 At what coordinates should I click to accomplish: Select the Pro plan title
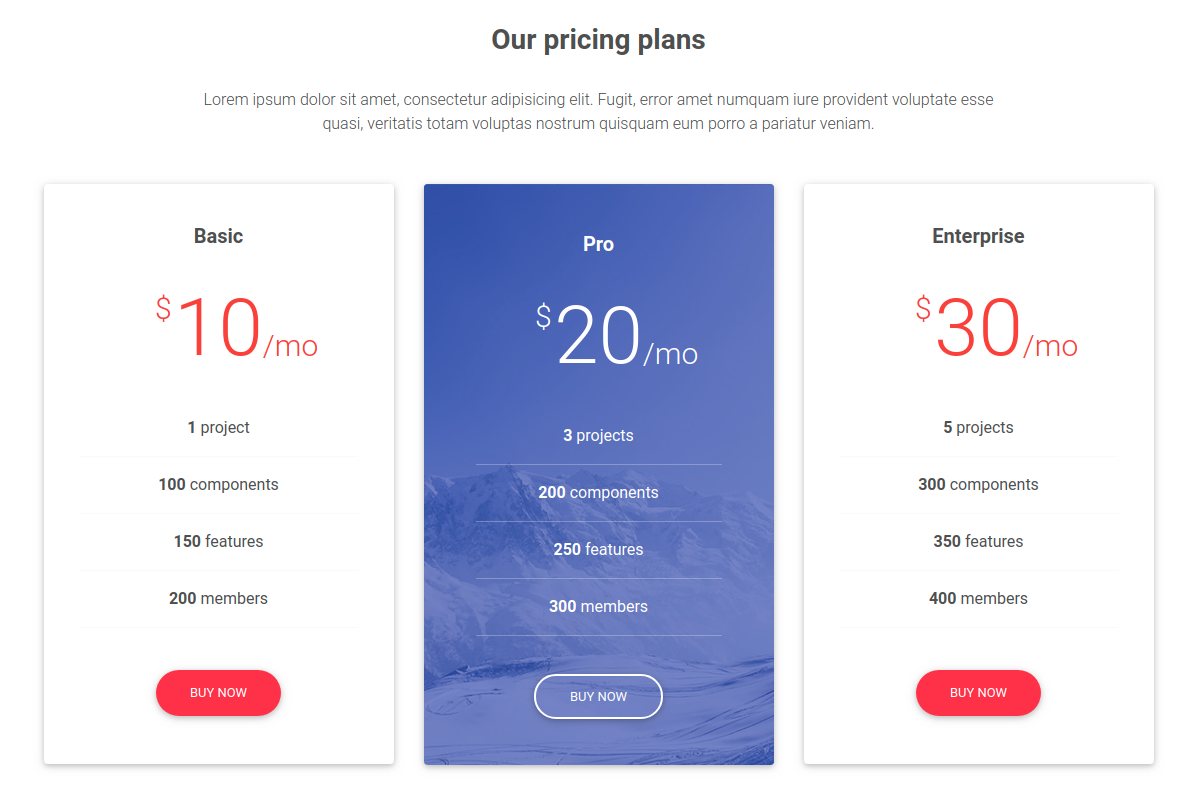(598, 244)
